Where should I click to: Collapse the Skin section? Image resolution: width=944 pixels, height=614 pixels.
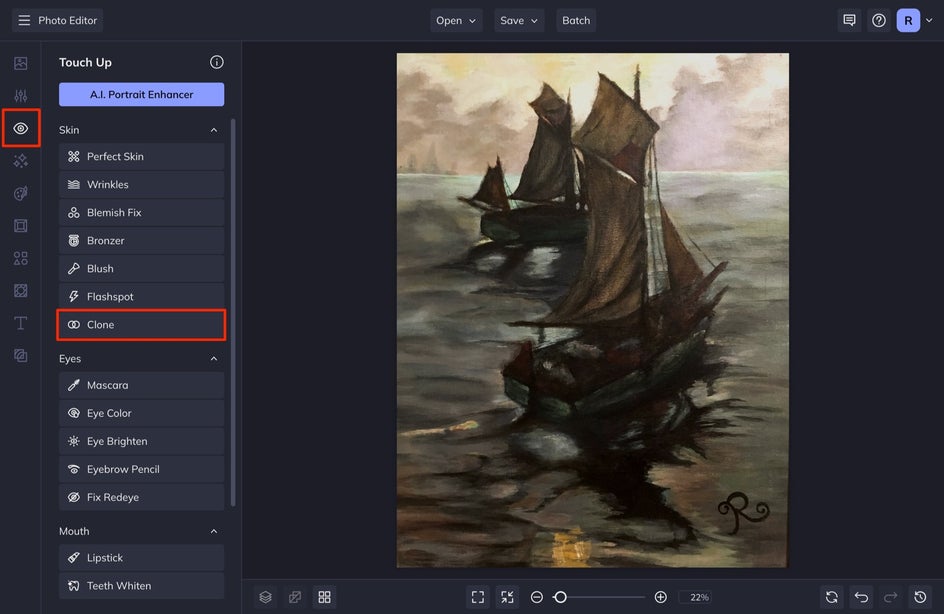(x=214, y=130)
